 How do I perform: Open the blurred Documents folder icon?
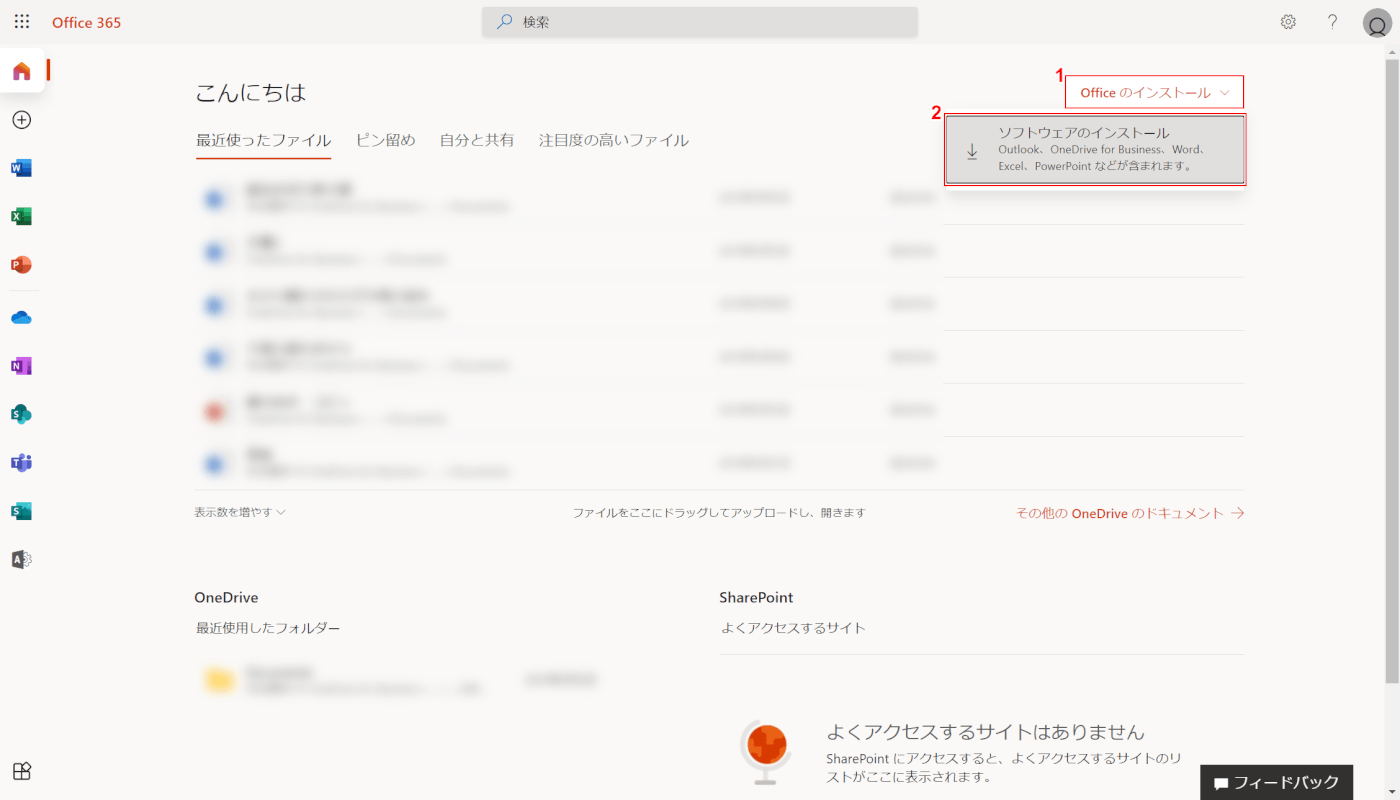pyautogui.click(x=219, y=680)
